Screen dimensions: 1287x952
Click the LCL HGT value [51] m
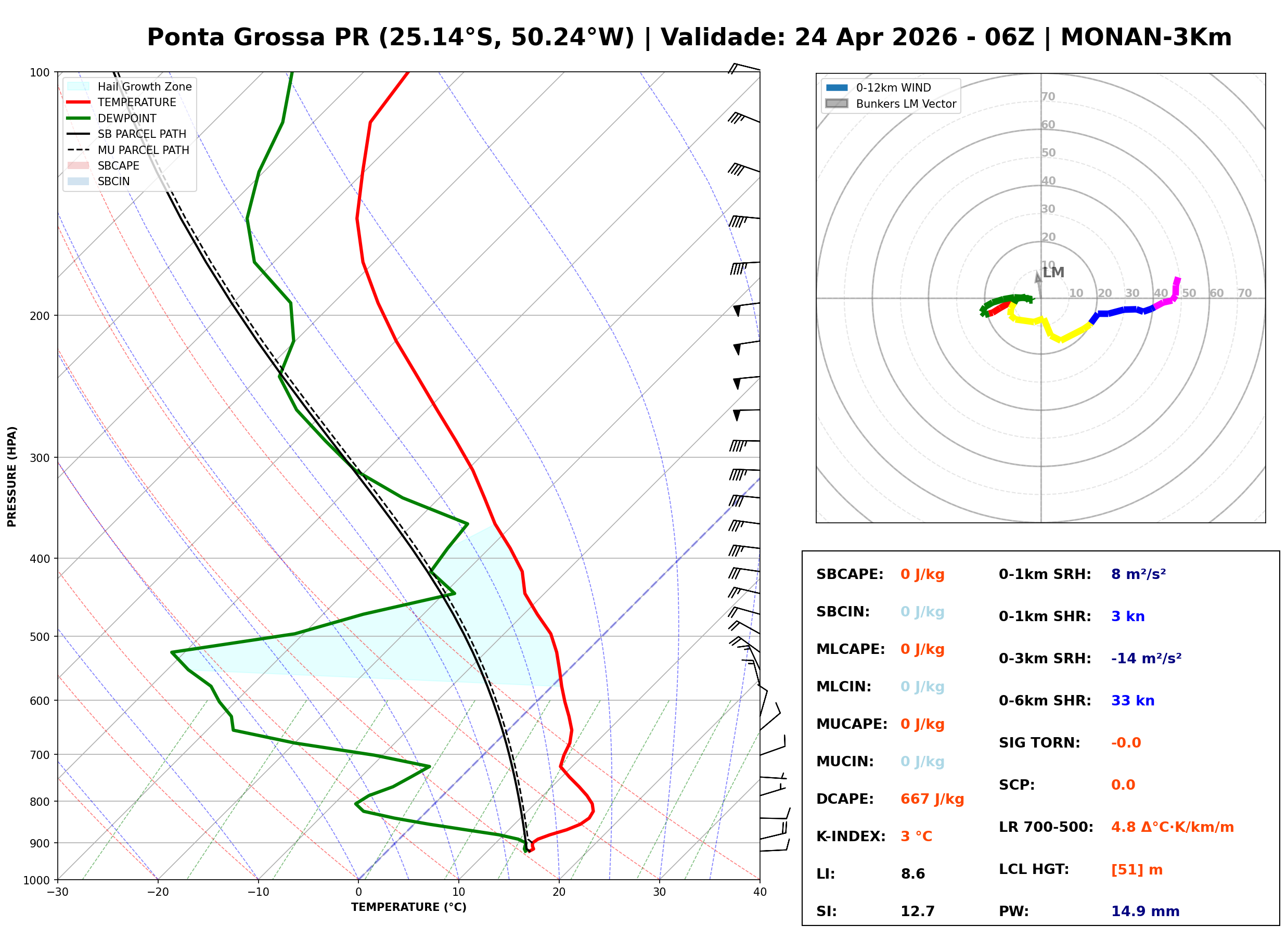1137,870
